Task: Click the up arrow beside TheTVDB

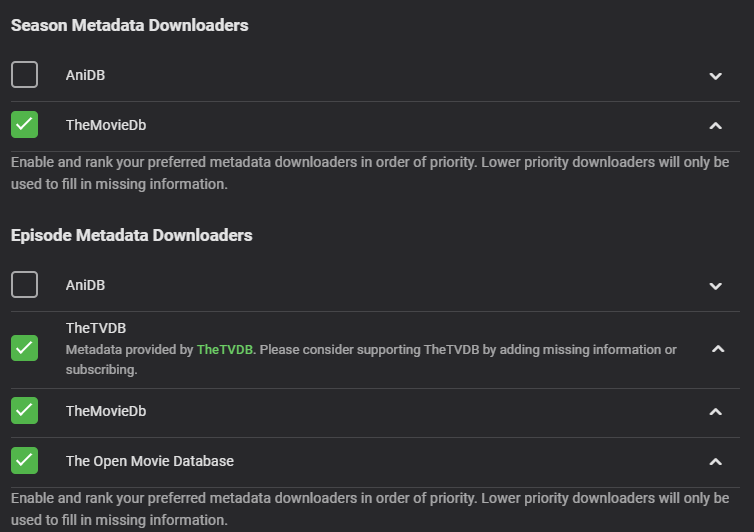Action: (x=715, y=349)
